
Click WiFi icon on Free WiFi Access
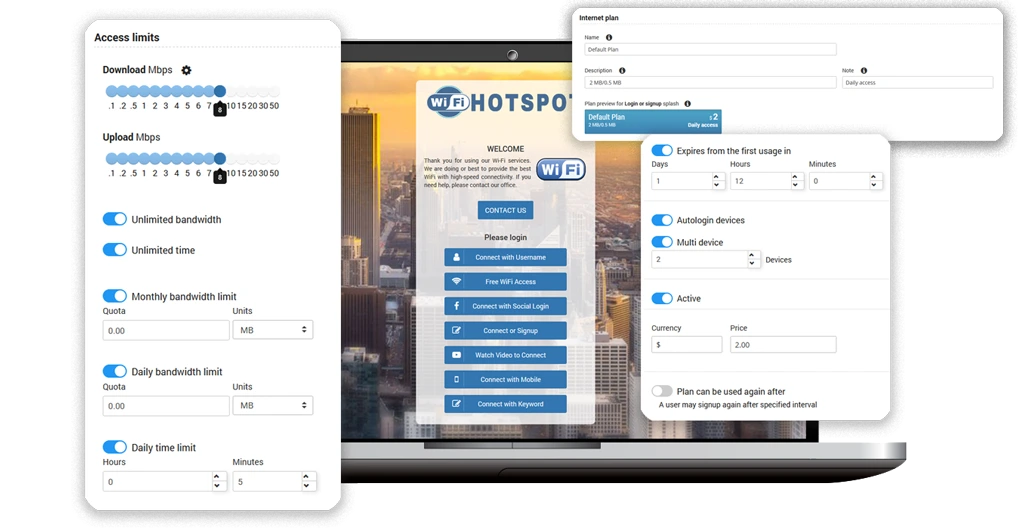point(456,281)
